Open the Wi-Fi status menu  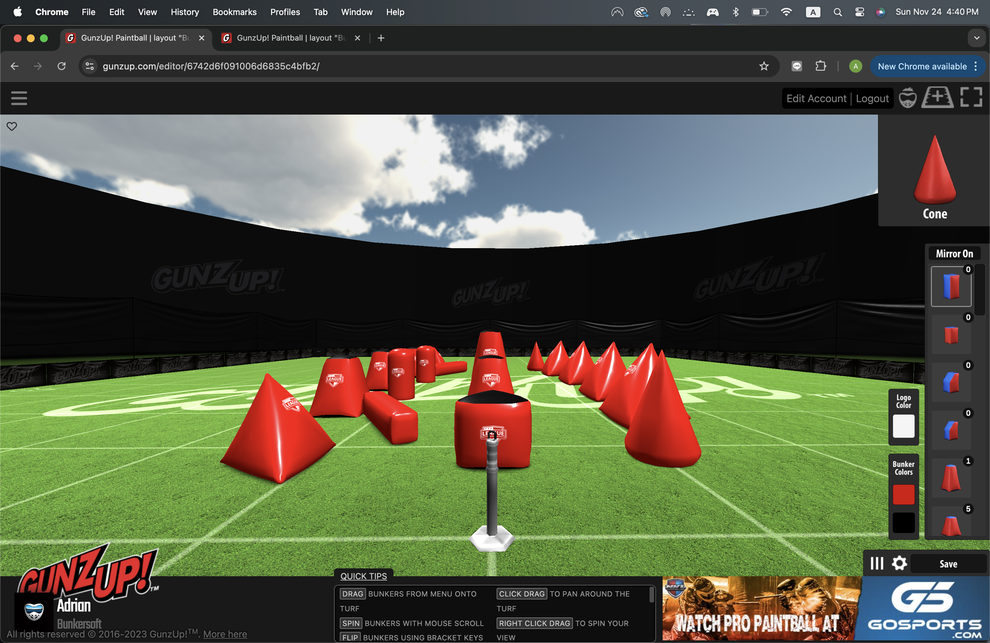(x=786, y=12)
